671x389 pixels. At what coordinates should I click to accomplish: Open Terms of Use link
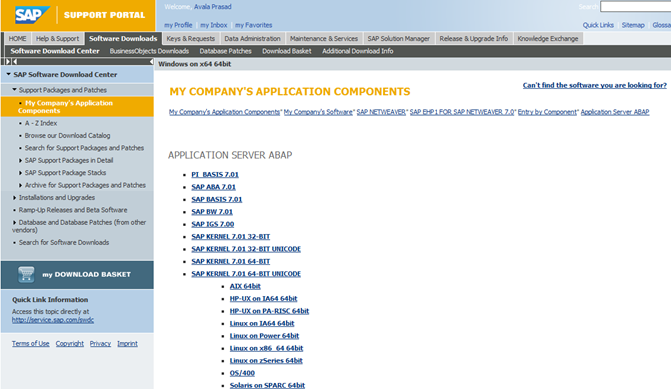click(30, 343)
